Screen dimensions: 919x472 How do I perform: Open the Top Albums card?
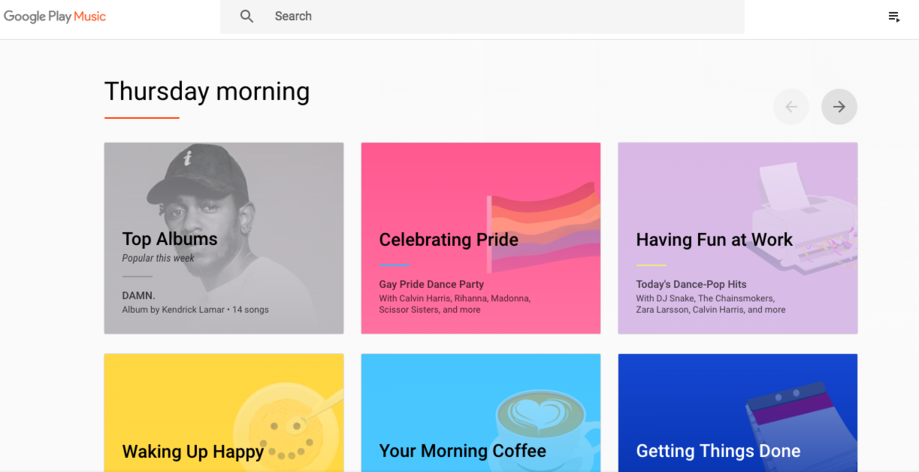point(224,238)
